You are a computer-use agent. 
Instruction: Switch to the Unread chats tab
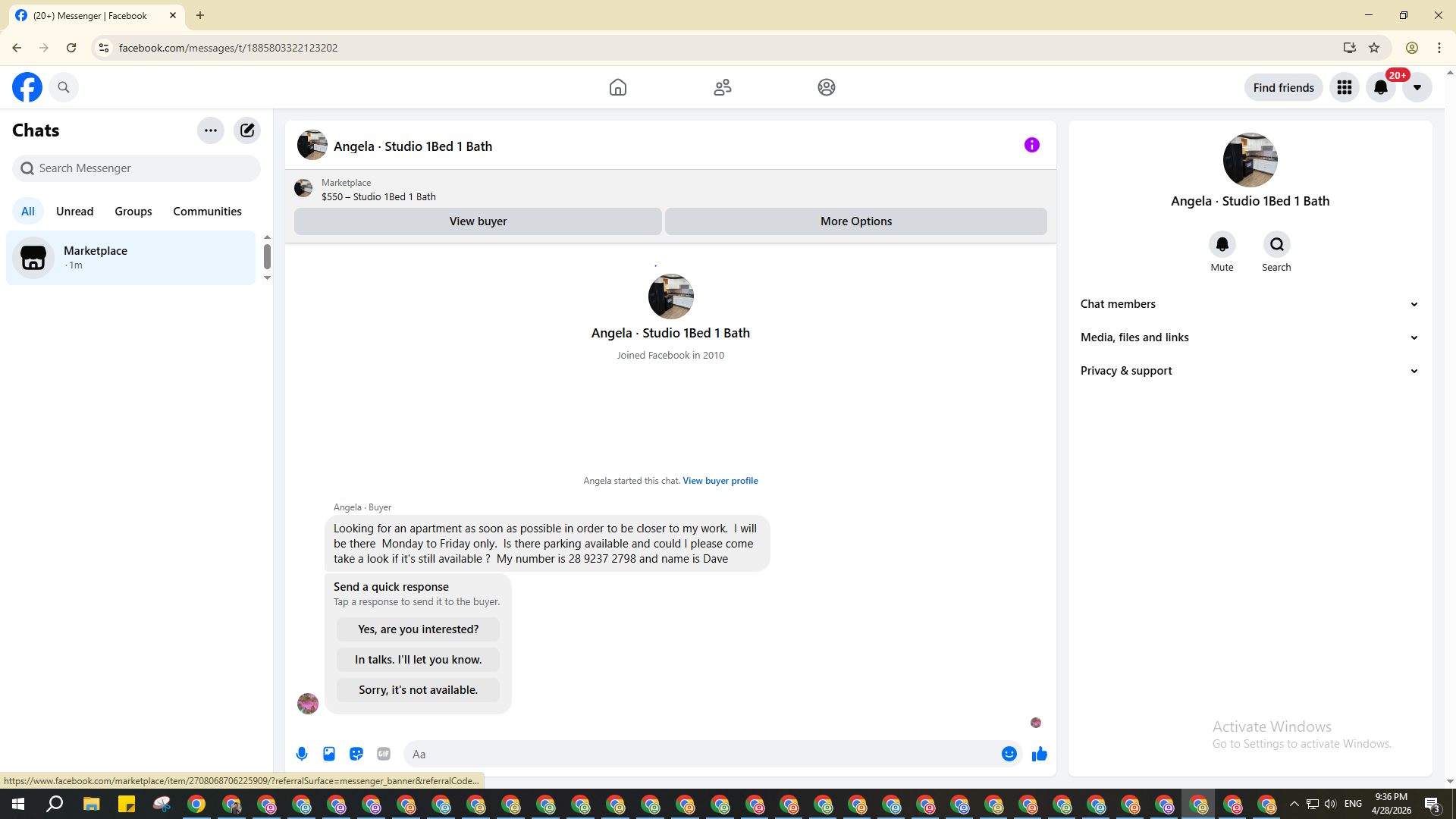pyautogui.click(x=74, y=212)
